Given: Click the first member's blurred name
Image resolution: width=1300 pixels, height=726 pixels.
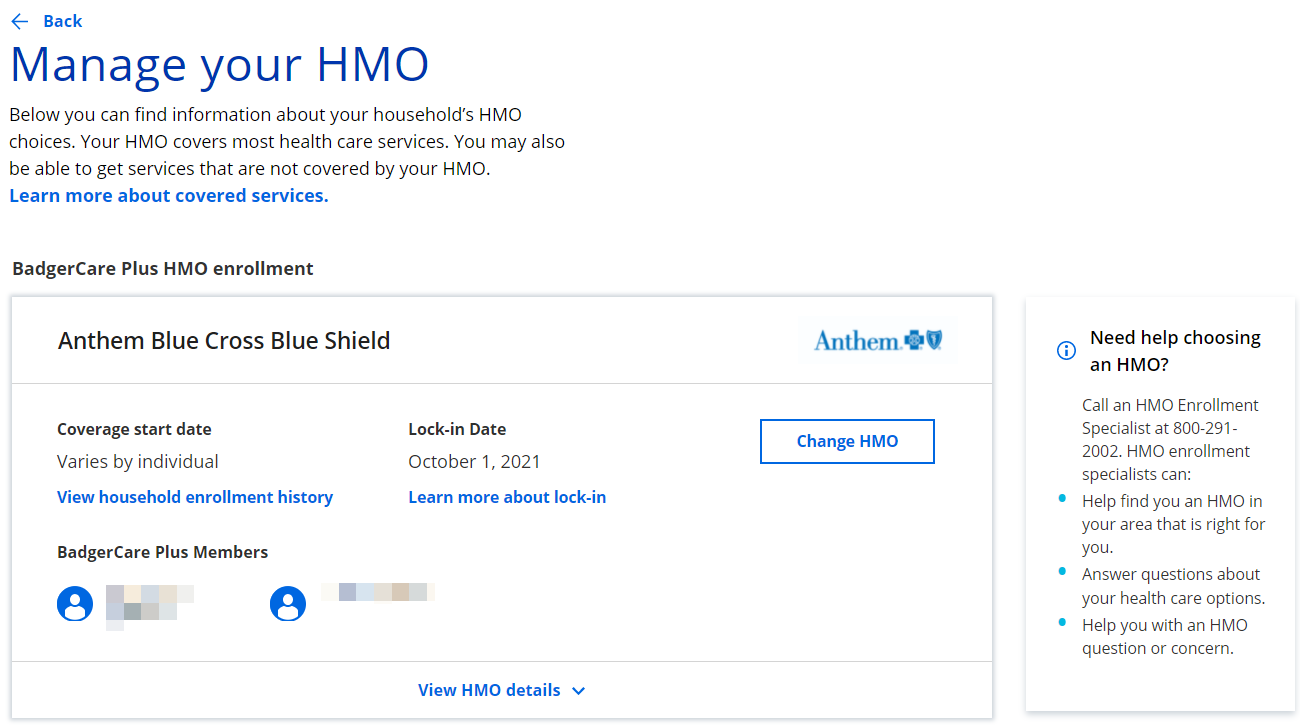Looking at the screenshot, I should [148, 603].
